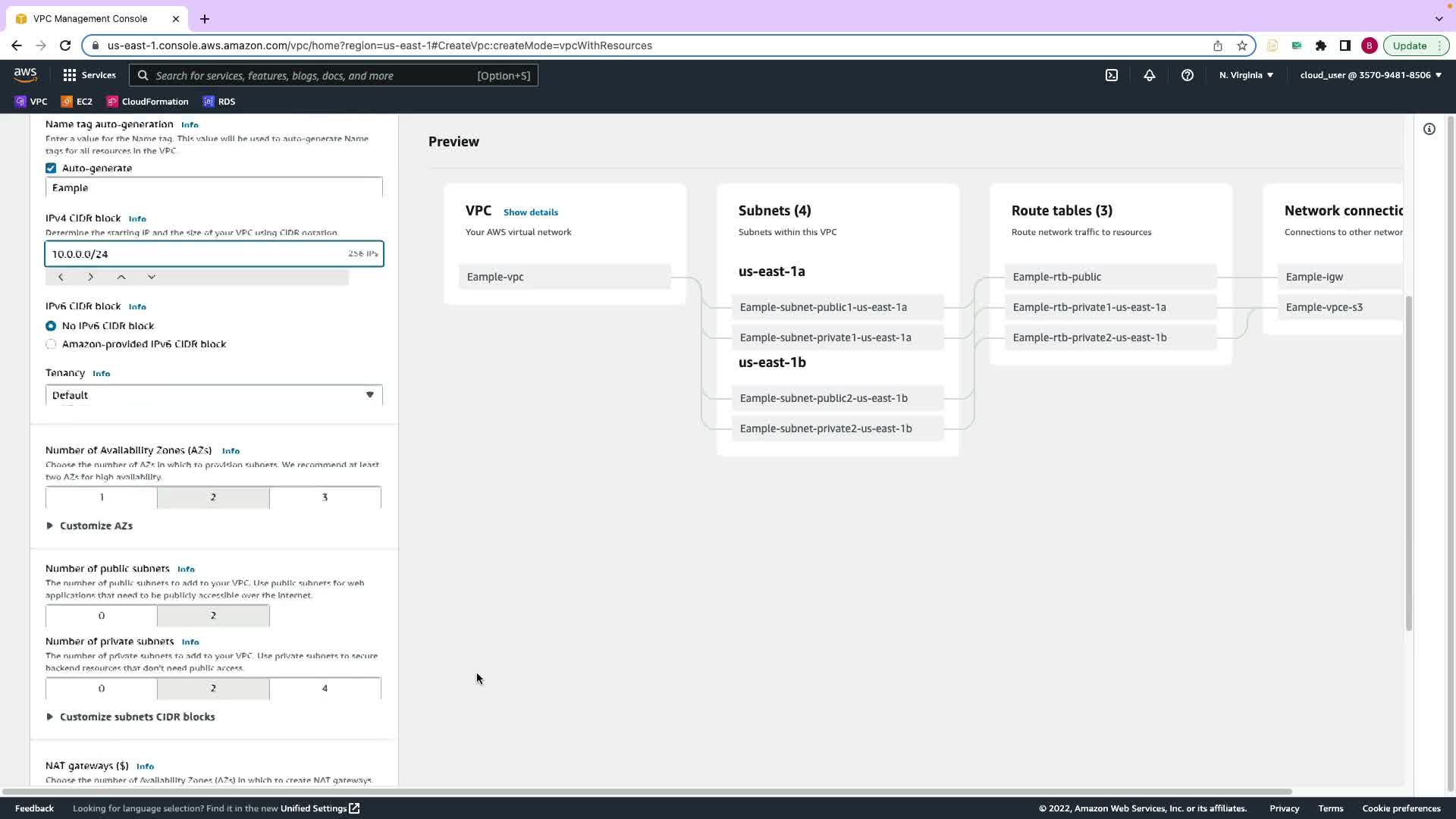The height and width of the screenshot is (819, 1456).
Task: Click Show details link for VPC
Action: pos(530,212)
